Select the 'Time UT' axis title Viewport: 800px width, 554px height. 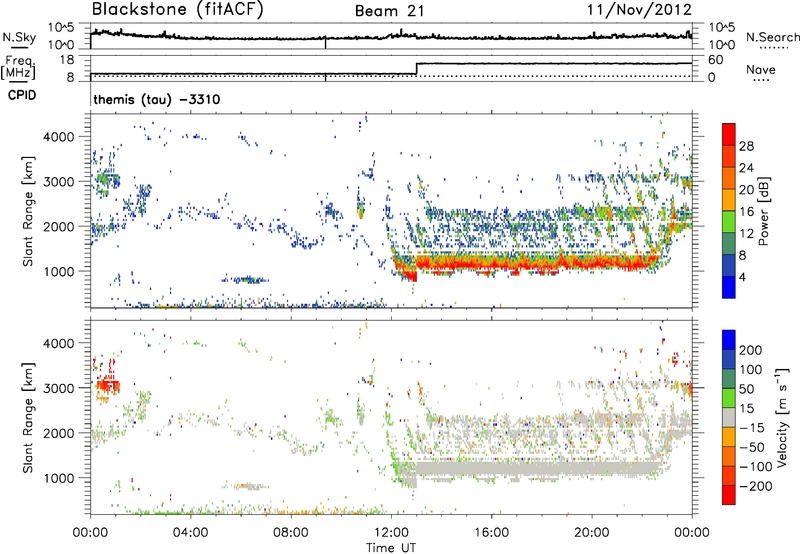391,548
